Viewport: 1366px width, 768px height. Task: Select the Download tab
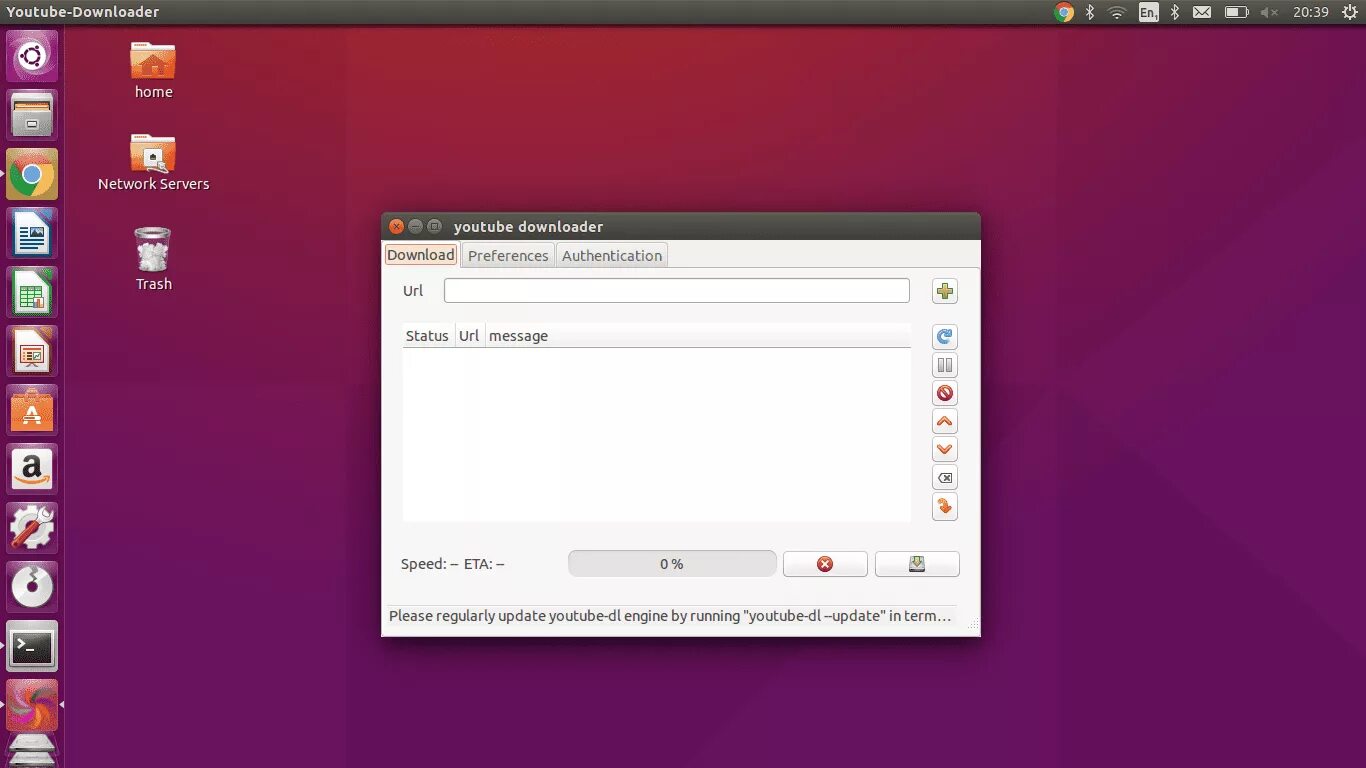421,255
